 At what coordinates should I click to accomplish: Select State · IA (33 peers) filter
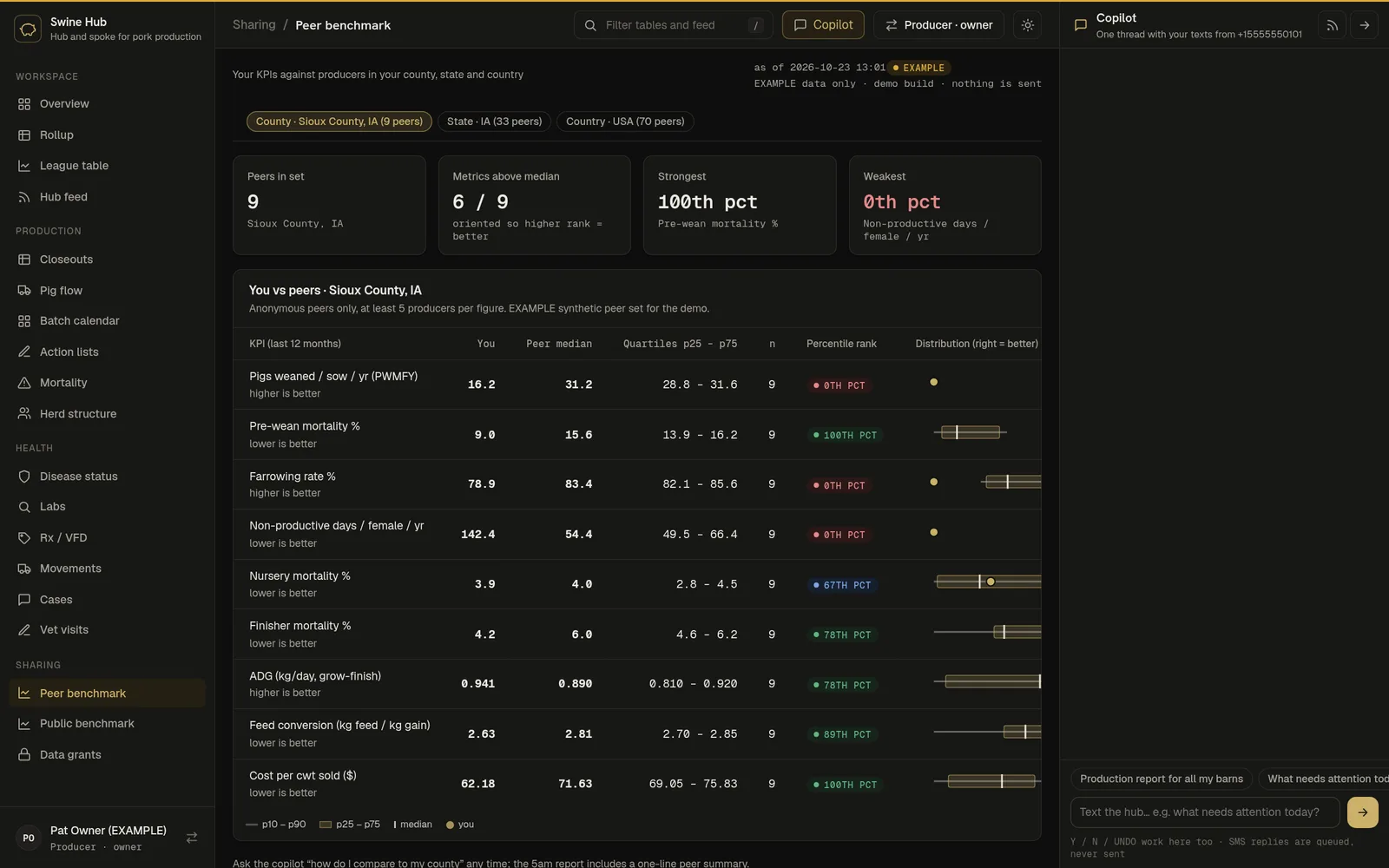494,122
